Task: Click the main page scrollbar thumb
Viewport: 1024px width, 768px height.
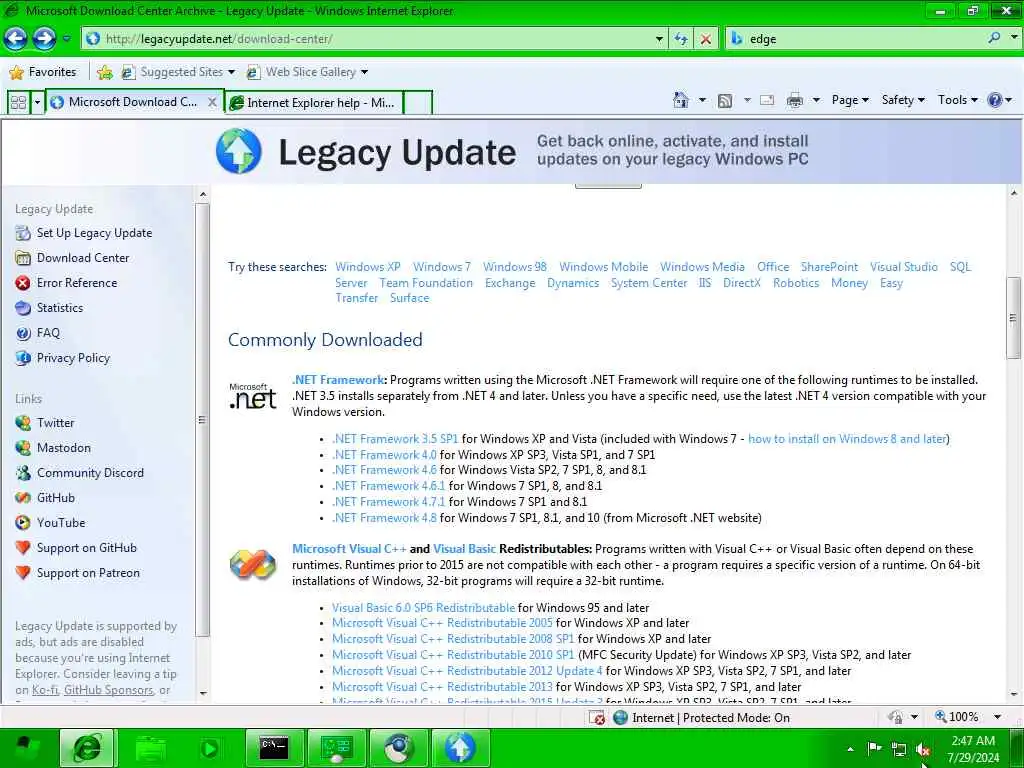Action: pyautogui.click(x=1013, y=318)
